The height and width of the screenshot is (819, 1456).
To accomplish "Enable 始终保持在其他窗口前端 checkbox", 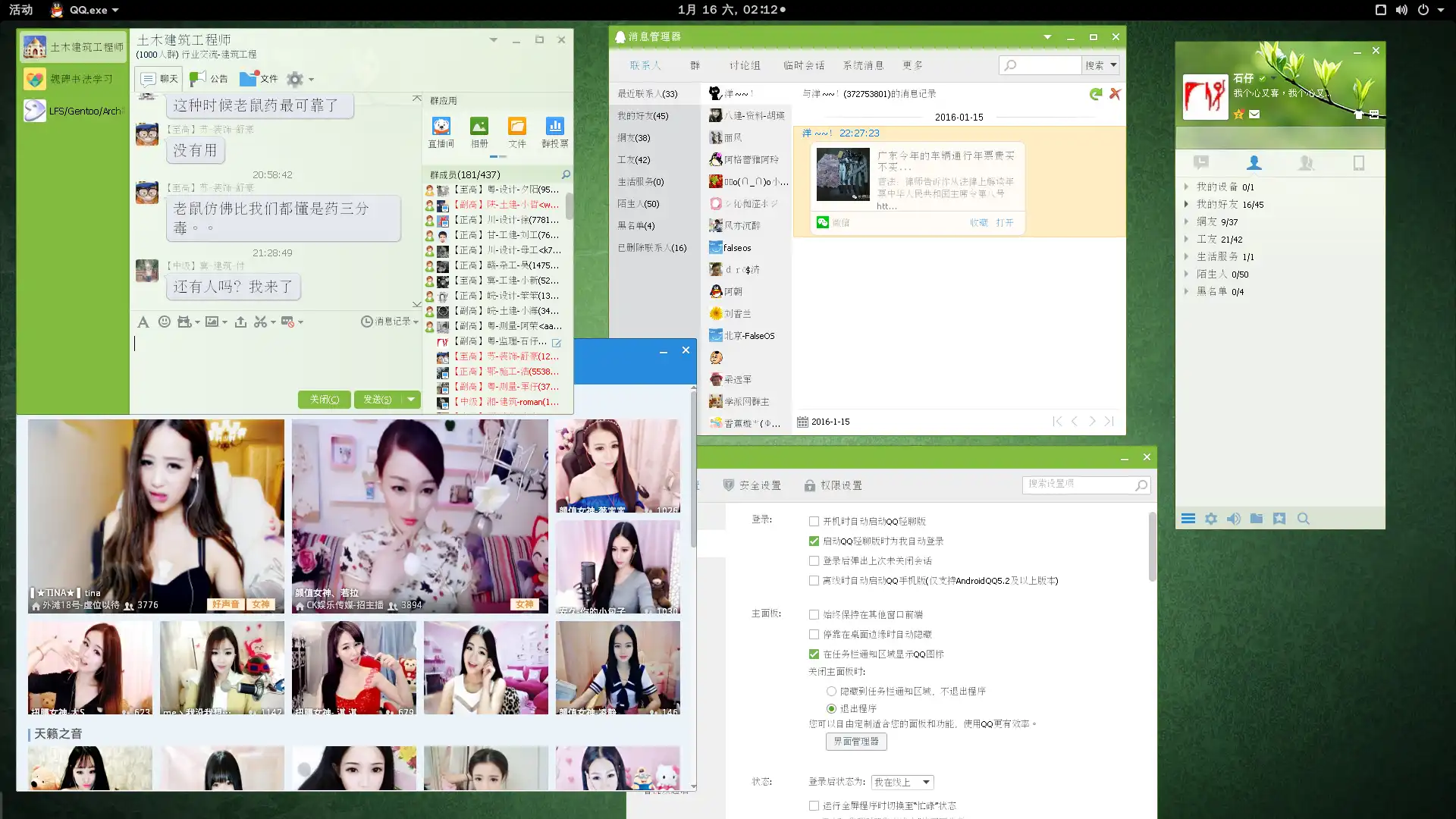I will coord(814,615).
